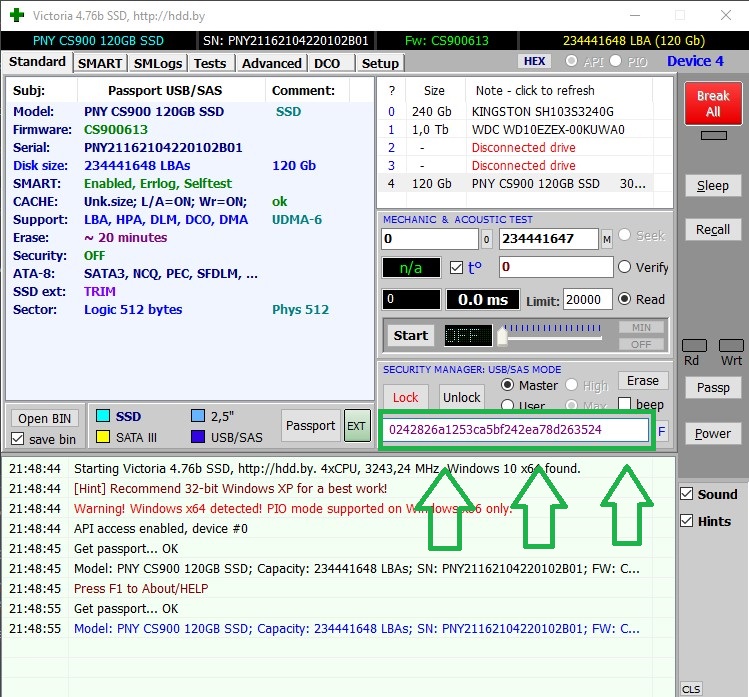749x697 pixels.
Task: Select the Seek test radio button
Action: point(624,235)
